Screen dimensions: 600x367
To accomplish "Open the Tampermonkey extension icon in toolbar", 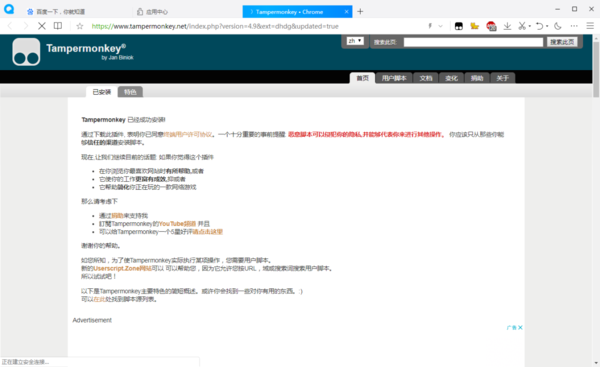I will tap(458, 26).
